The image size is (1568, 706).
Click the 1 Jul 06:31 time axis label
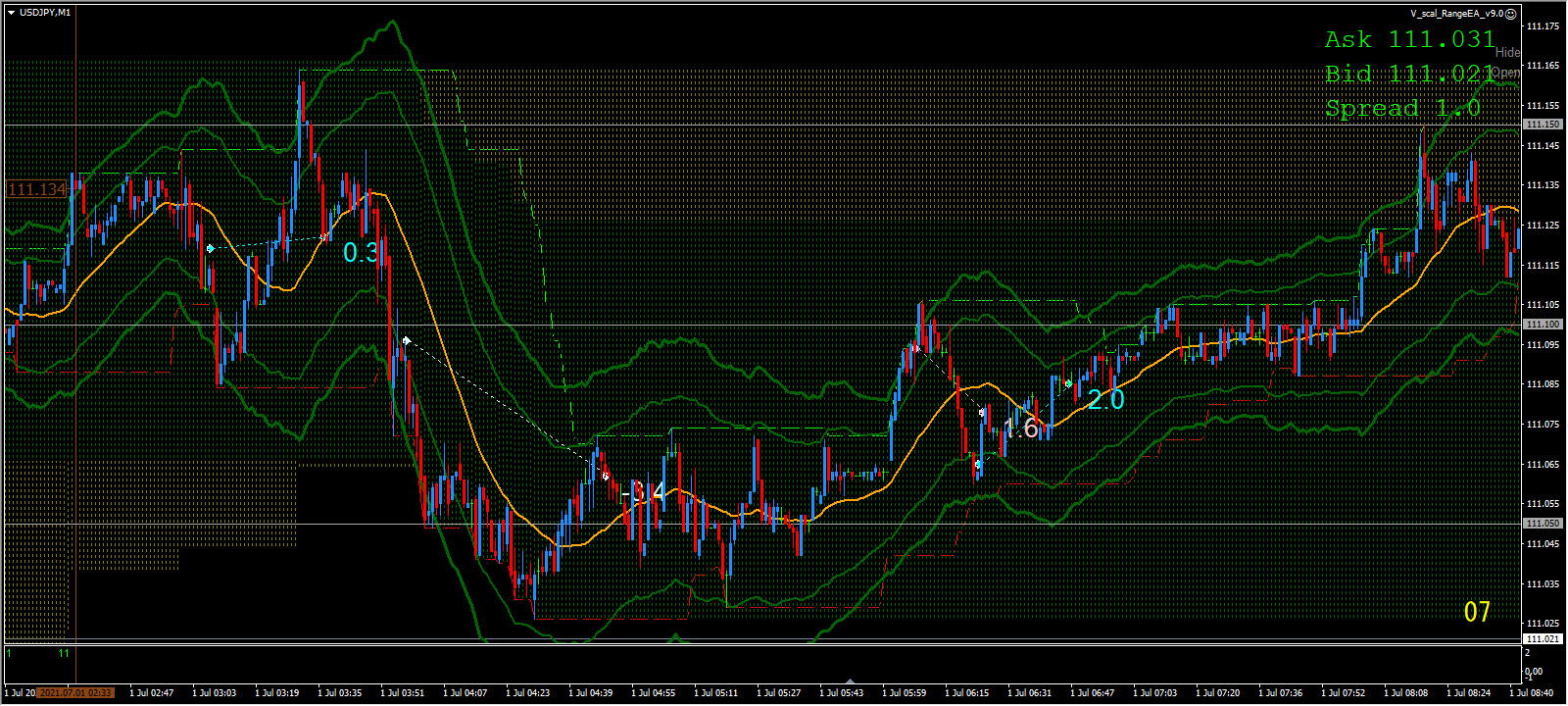pos(1030,693)
